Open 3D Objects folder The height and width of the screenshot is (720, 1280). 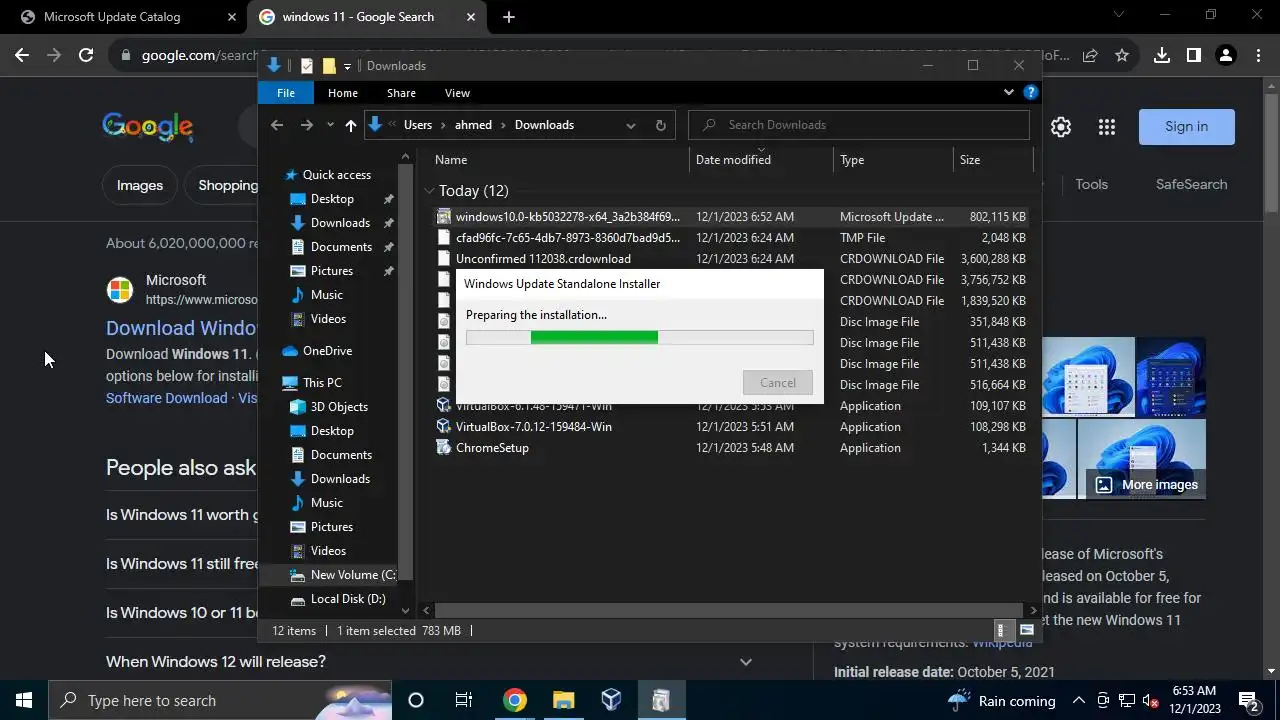coord(339,407)
